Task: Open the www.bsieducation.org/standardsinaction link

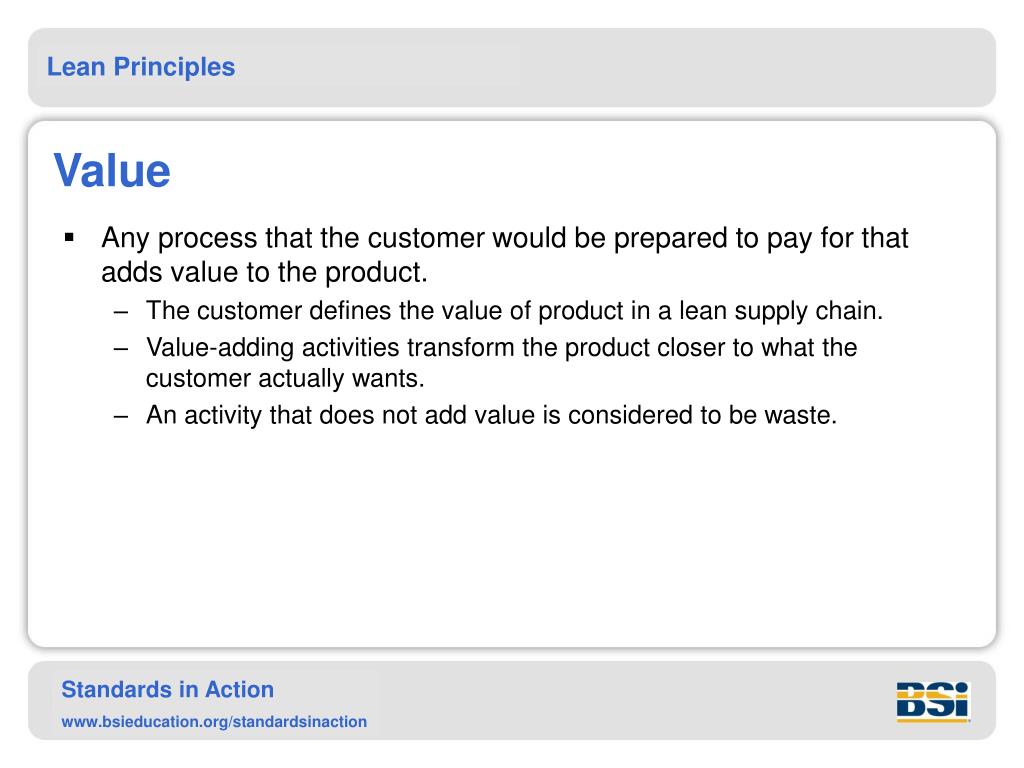Action: pyautogui.click(x=214, y=722)
